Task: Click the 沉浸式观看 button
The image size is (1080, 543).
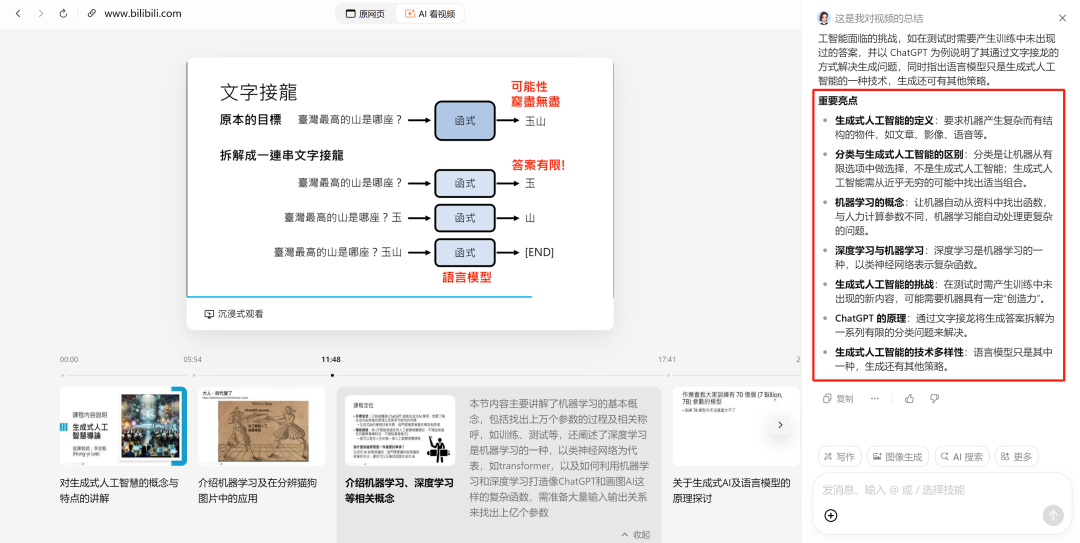Action: pyautogui.click(x=234, y=314)
